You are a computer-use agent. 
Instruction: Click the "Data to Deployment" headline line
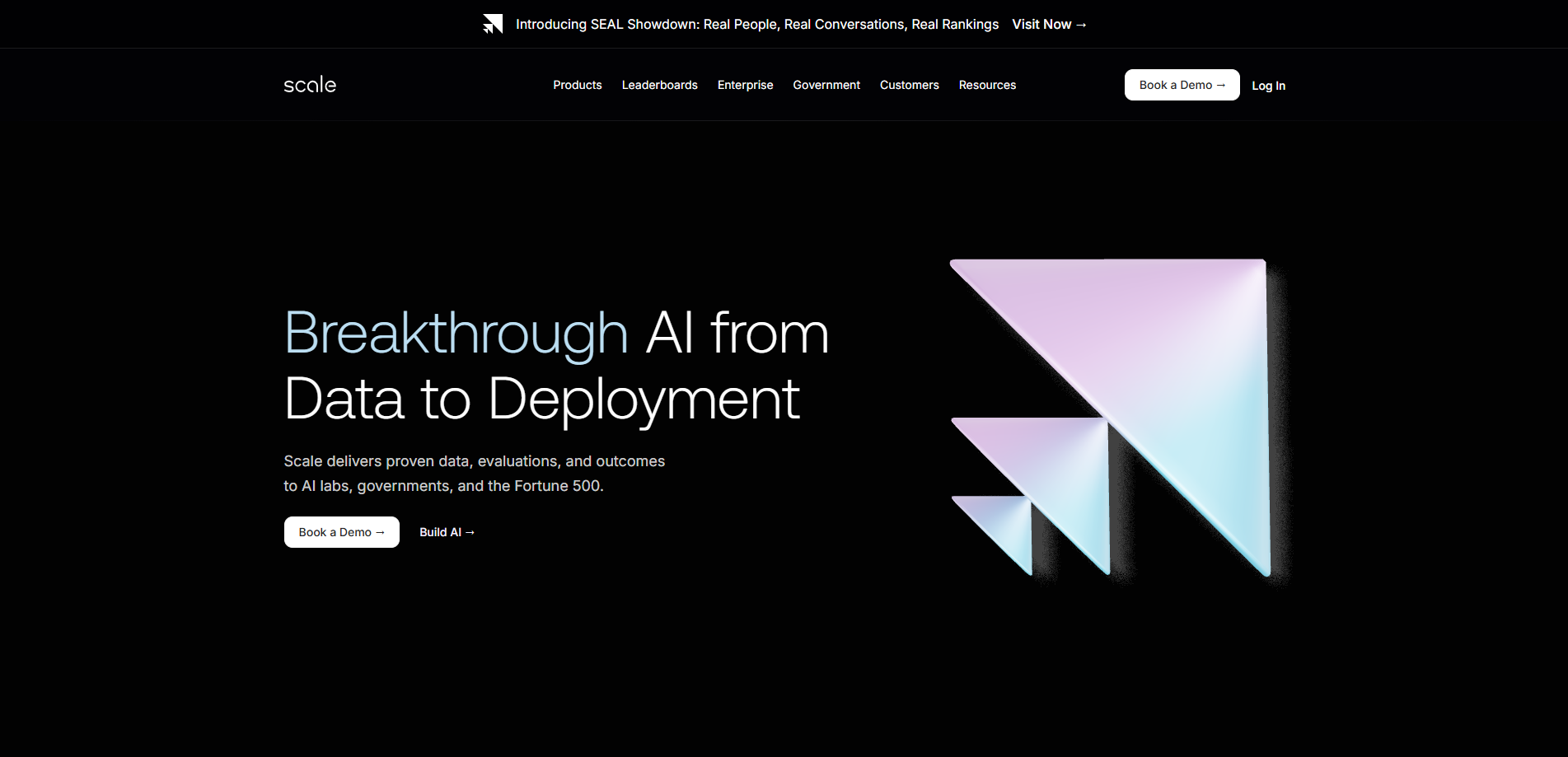(x=541, y=400)
